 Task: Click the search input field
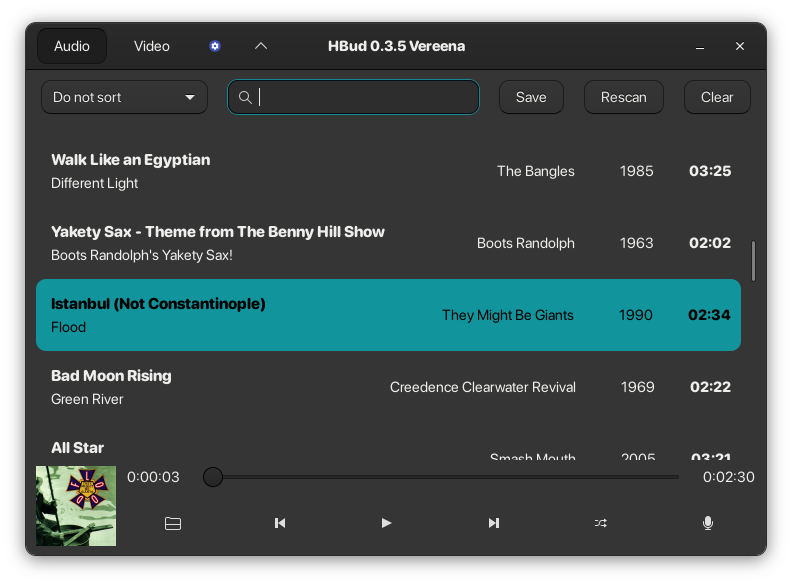click(x=354, y=97)
